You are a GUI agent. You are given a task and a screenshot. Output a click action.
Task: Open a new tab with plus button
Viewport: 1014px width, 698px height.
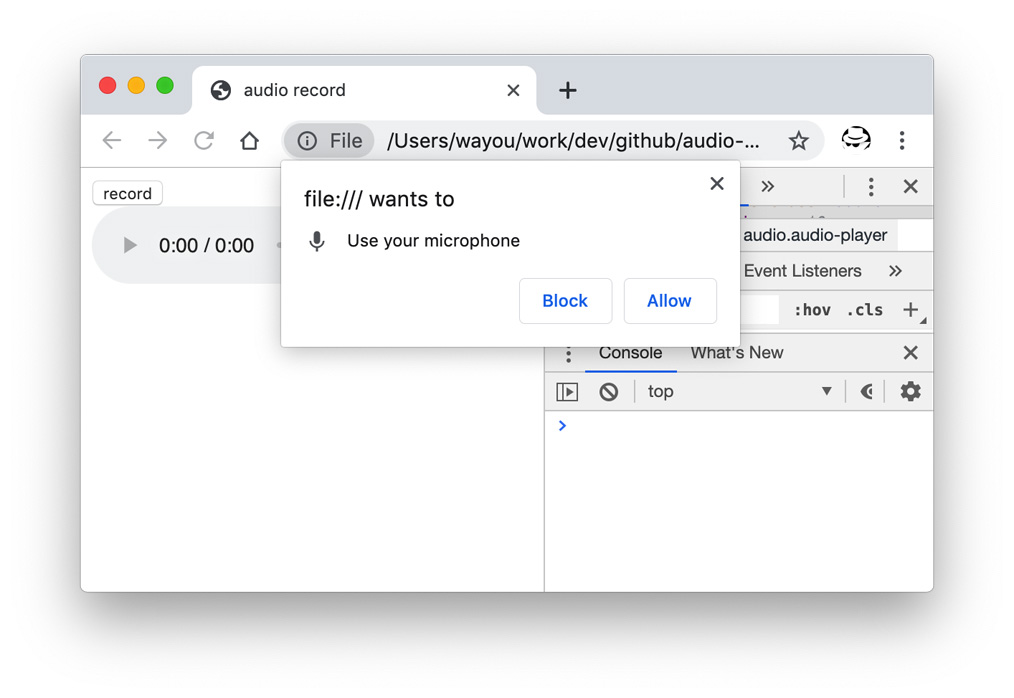568,90
